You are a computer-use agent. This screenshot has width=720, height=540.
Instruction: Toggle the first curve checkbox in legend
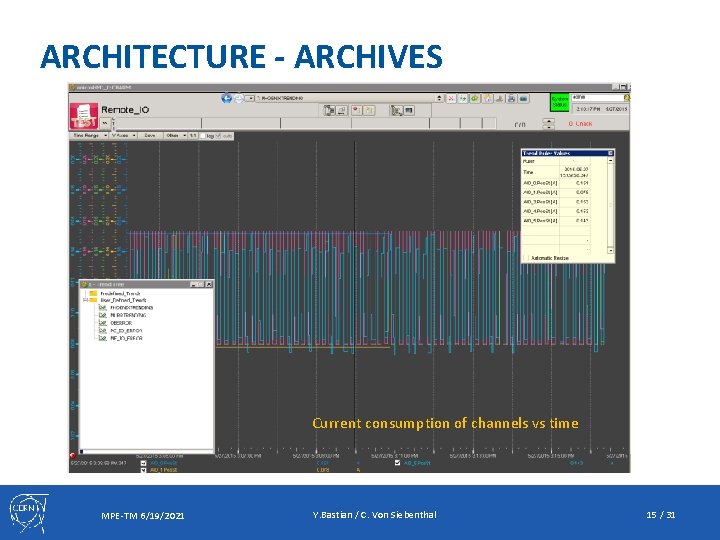point(143,463)
